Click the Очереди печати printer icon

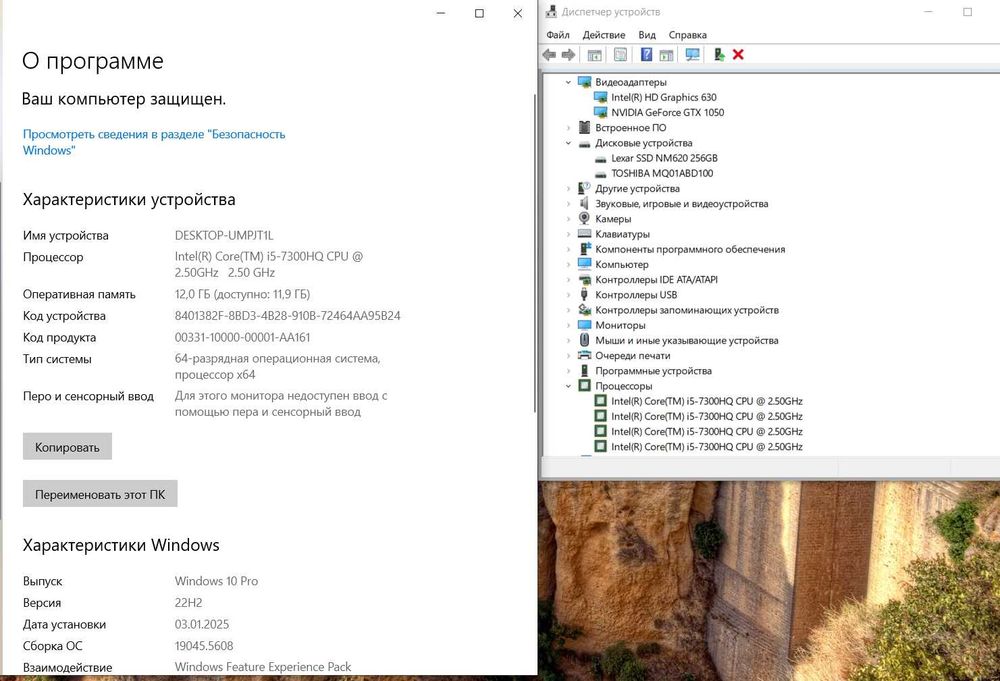coord(584,355)
